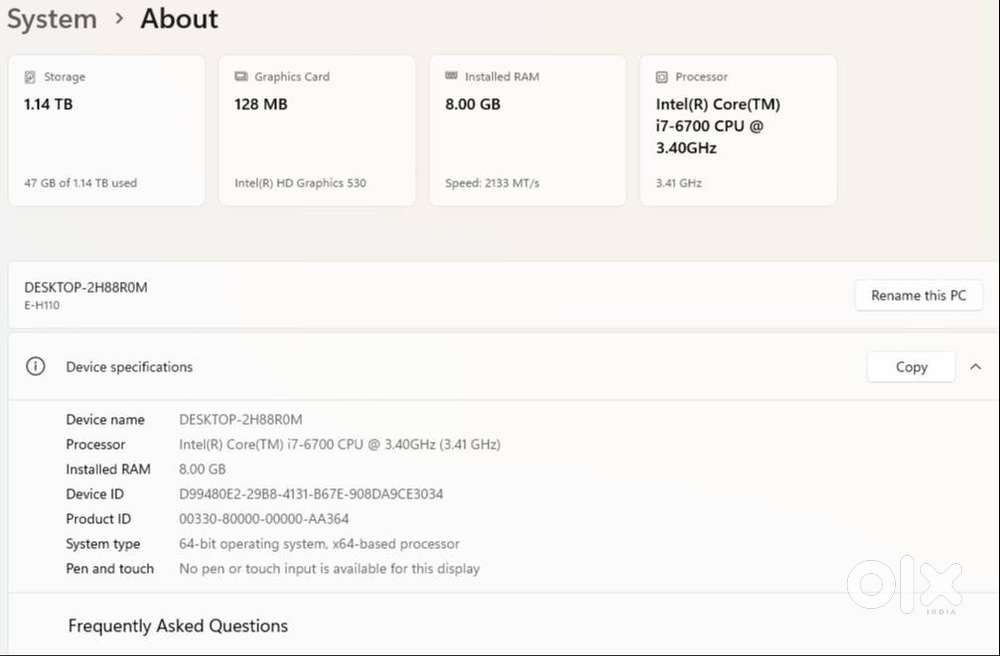
Task: Expand the Device specifications header row
Action: [x=450, y=367]
